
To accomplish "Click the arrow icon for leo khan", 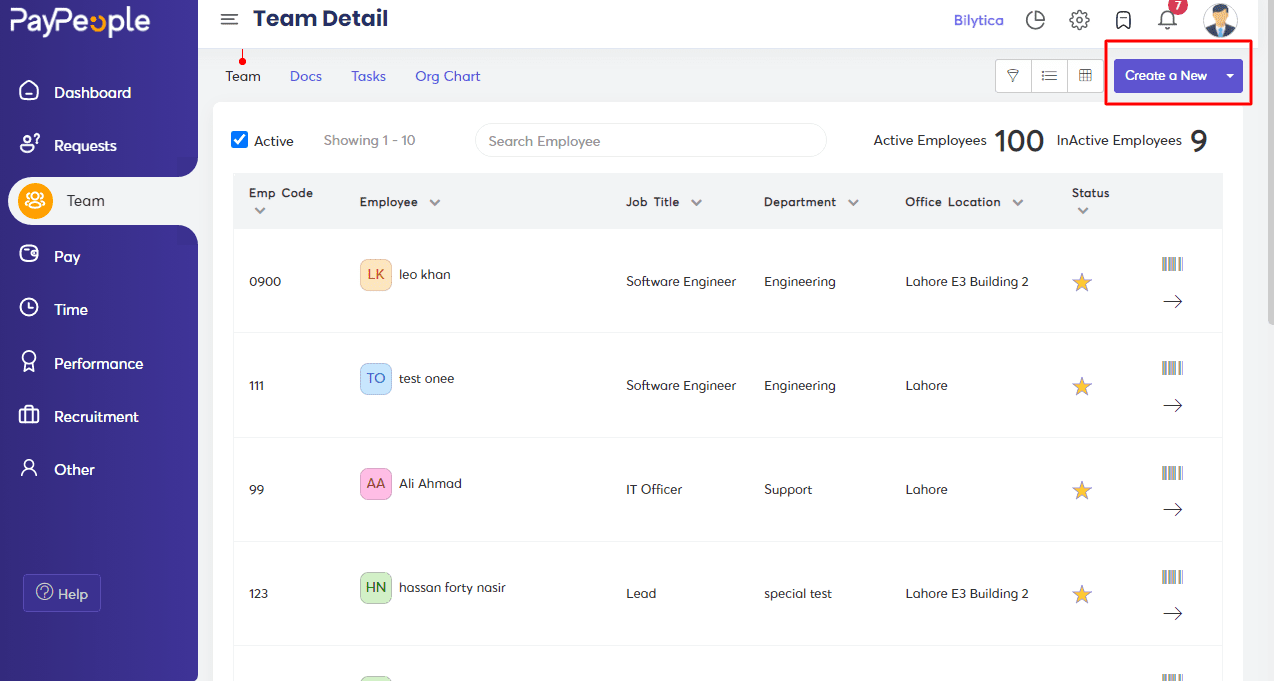I will [1173, 301].
